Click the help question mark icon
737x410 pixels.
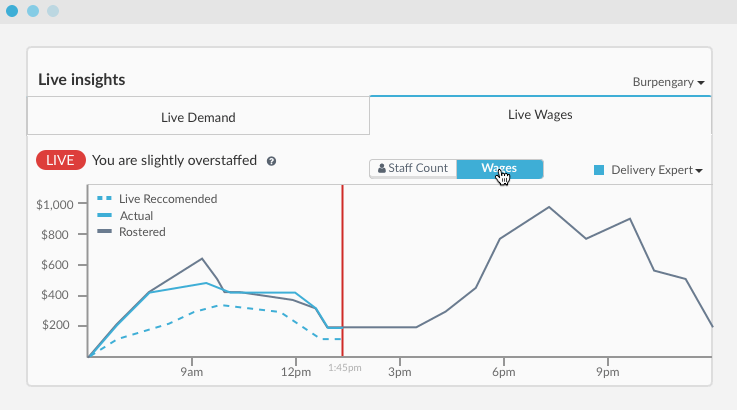pos(272,160)
